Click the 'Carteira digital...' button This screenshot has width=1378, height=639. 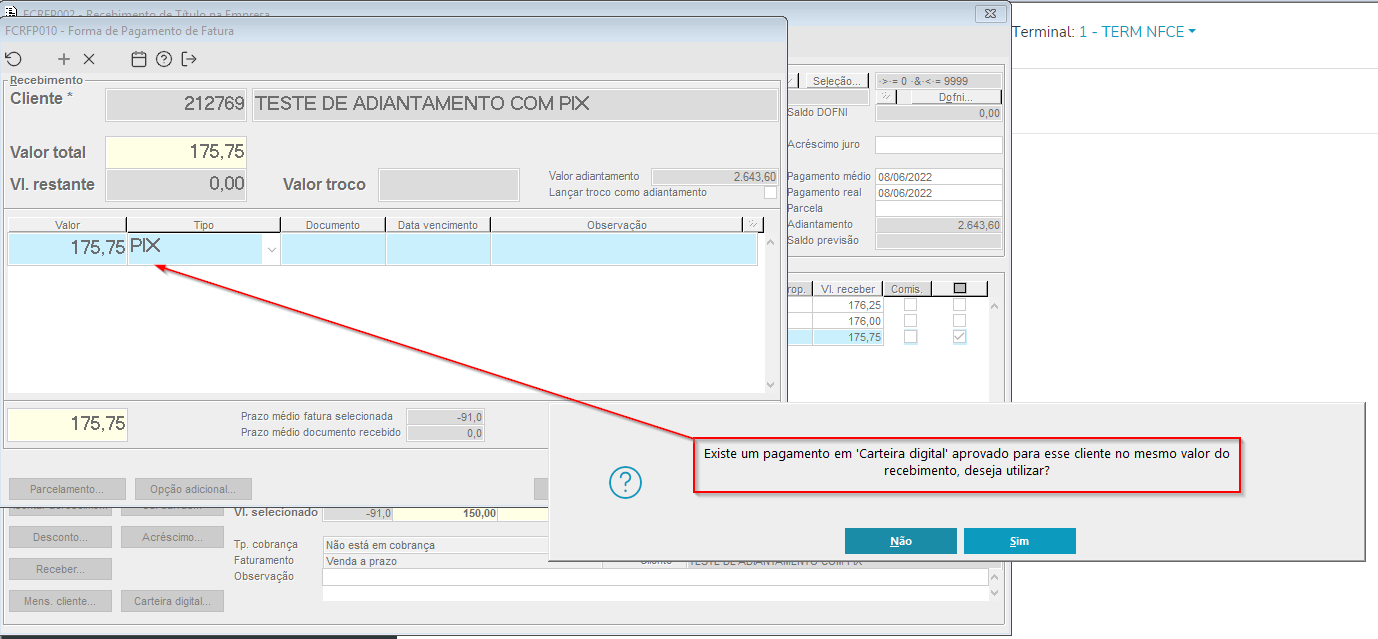[172, 601]
